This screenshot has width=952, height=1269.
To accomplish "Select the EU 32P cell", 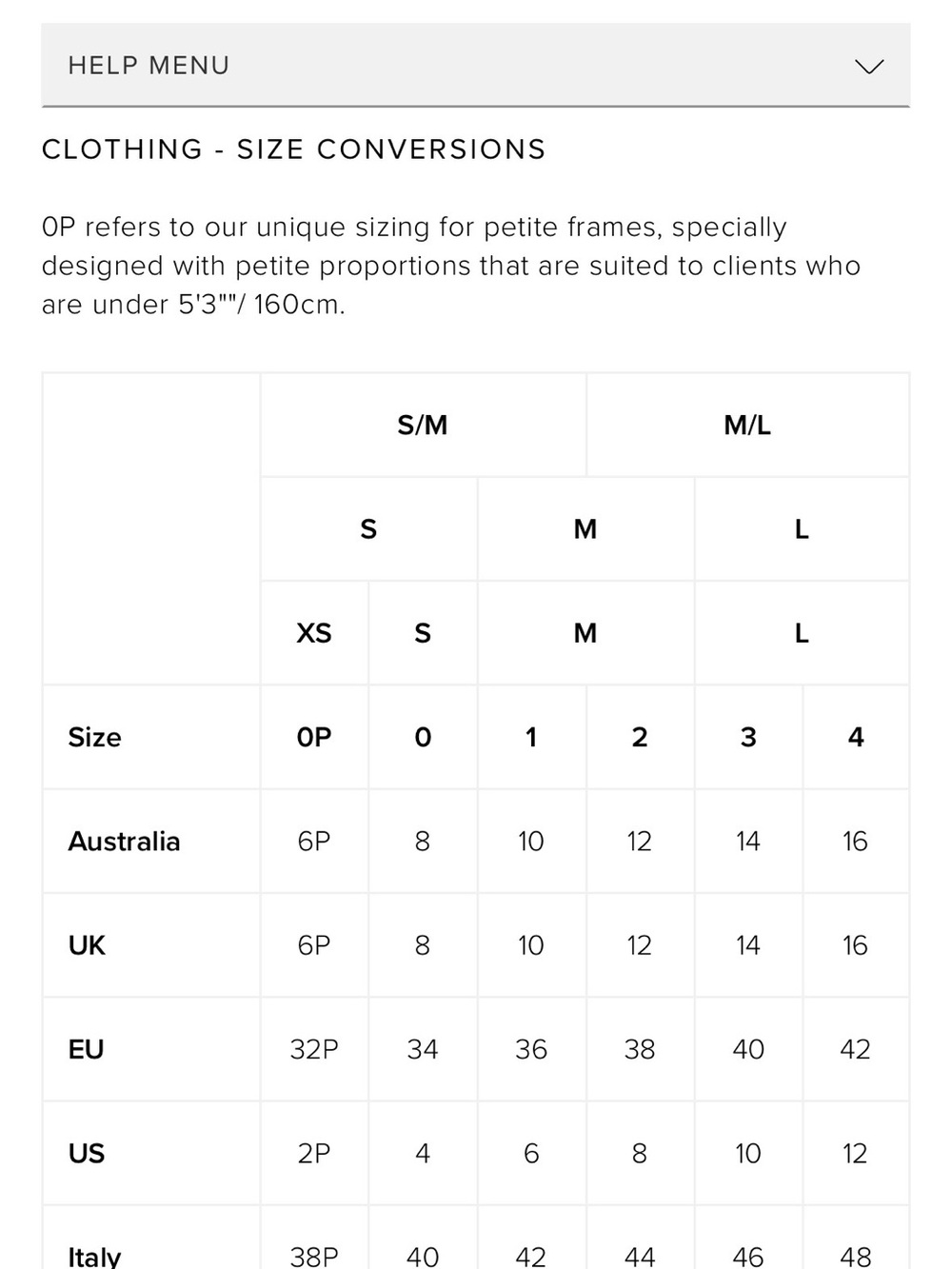I will pyautogui.click(x=314, y=1049).
